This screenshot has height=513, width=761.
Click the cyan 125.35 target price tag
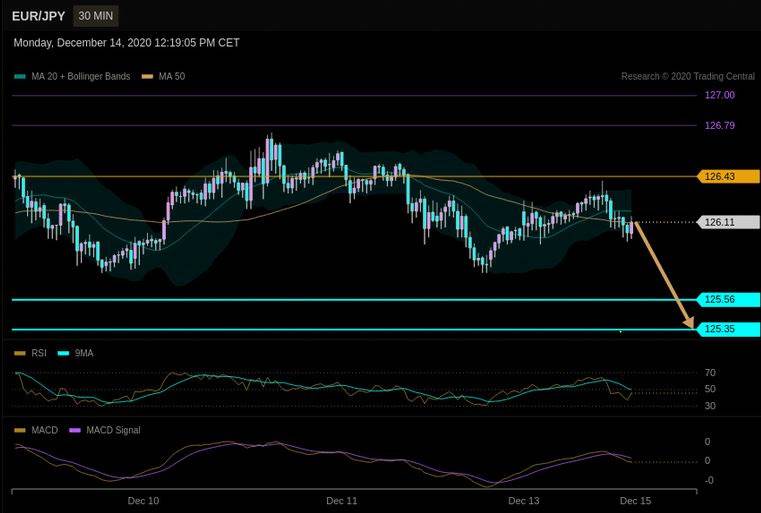pyautogui.click(x=728, y=329)
